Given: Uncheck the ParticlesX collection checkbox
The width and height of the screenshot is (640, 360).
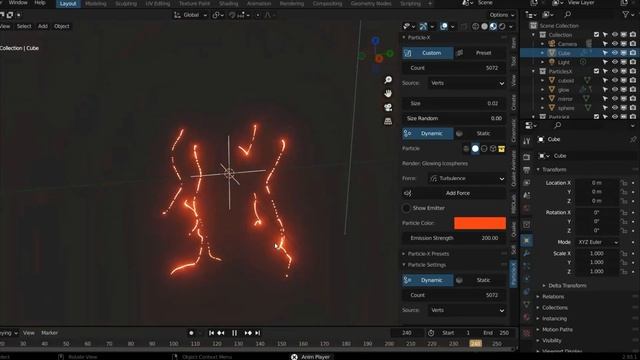Looking at the screenshot, I should tap(596, 71).
